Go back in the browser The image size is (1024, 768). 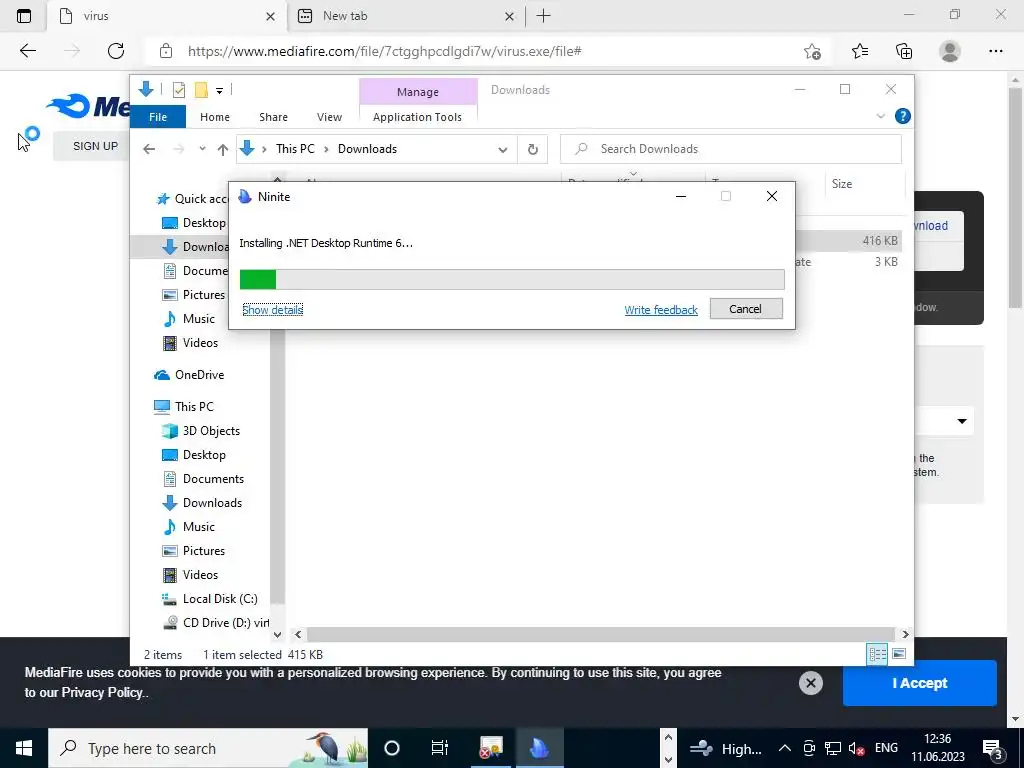[x=27, y=51]
